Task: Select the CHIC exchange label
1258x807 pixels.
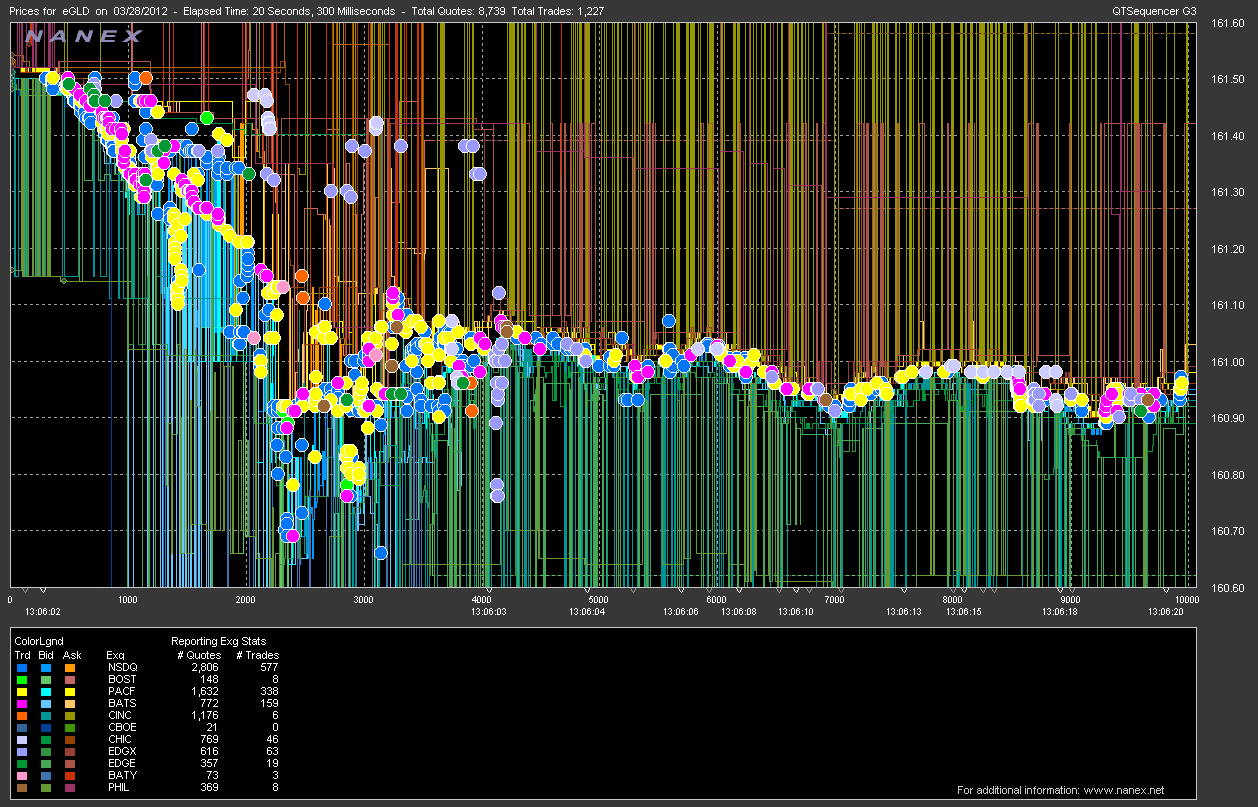Action: (120, 739)
